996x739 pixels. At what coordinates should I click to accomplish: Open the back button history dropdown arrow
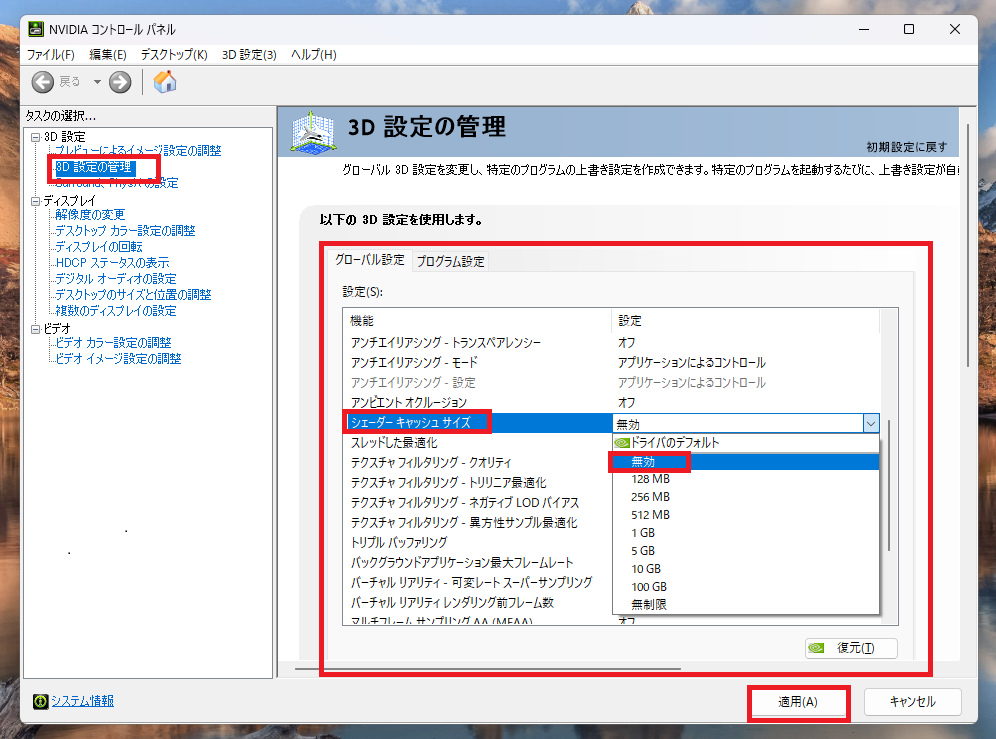click(x=97, y=82)
